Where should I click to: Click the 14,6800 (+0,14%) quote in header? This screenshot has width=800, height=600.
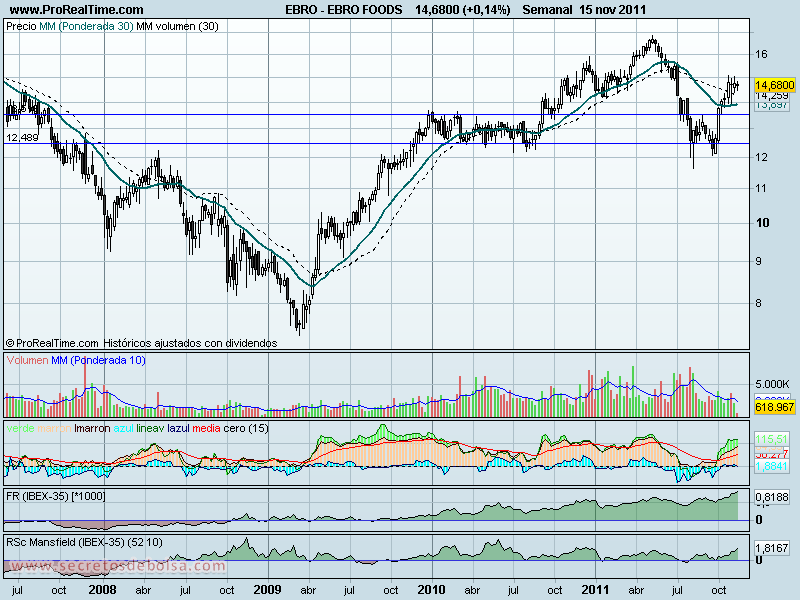pyautogui.click(x=463, y=9)
